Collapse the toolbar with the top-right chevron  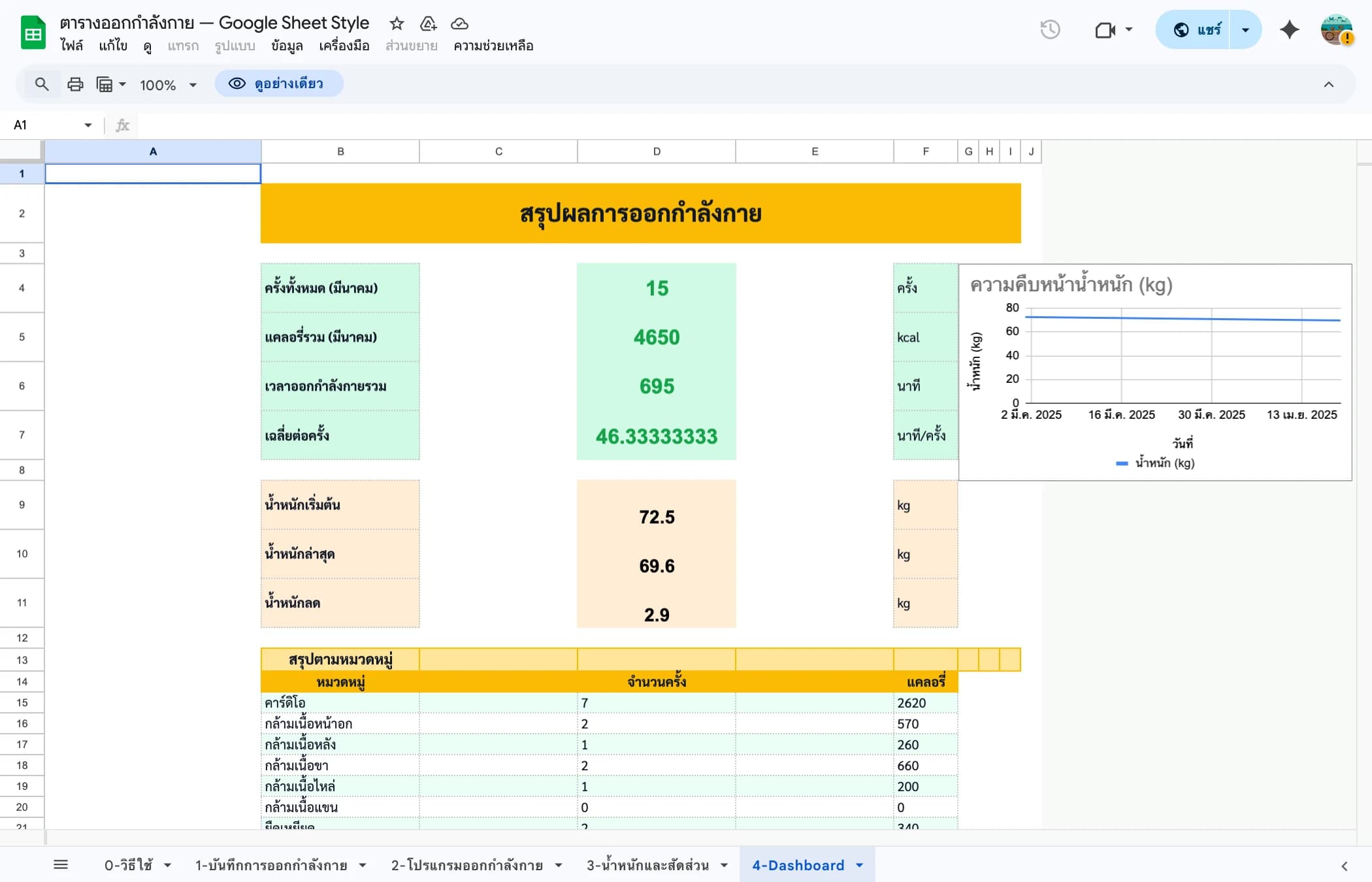(1329, 84)
